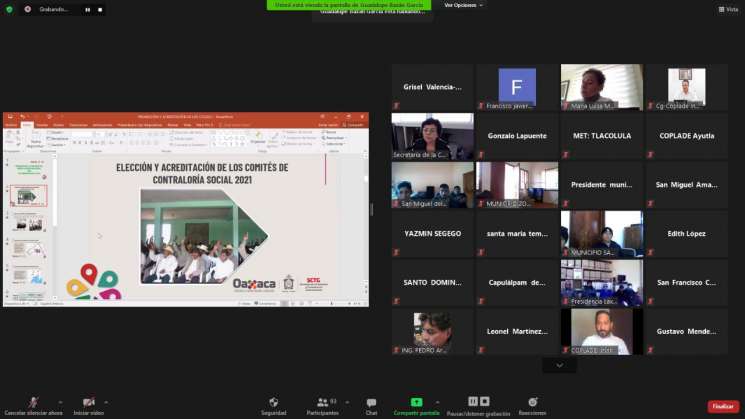The image size is (745, 419).
Task: Open the Chat panel
Action: pos(371,403)
